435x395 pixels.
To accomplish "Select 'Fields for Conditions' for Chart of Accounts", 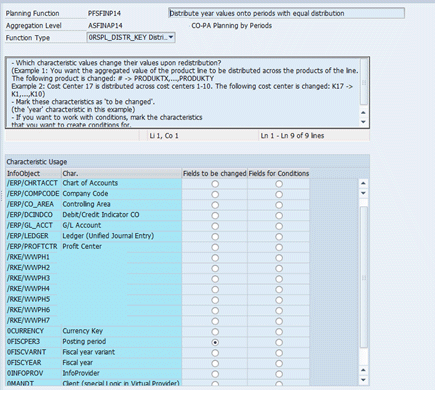I will tap(279, 184).
